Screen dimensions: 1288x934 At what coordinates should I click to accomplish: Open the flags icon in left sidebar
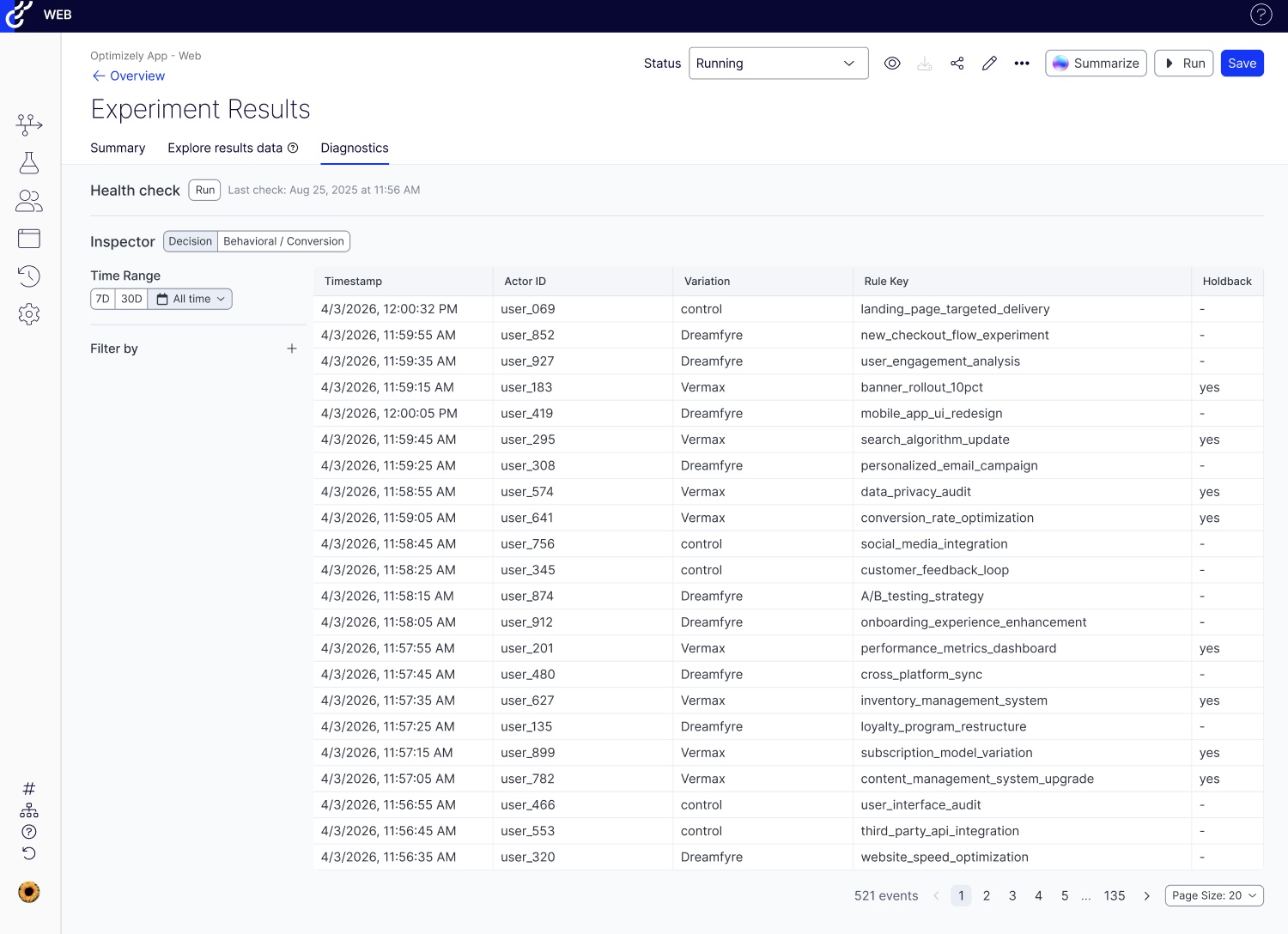(x=28, y=125)
